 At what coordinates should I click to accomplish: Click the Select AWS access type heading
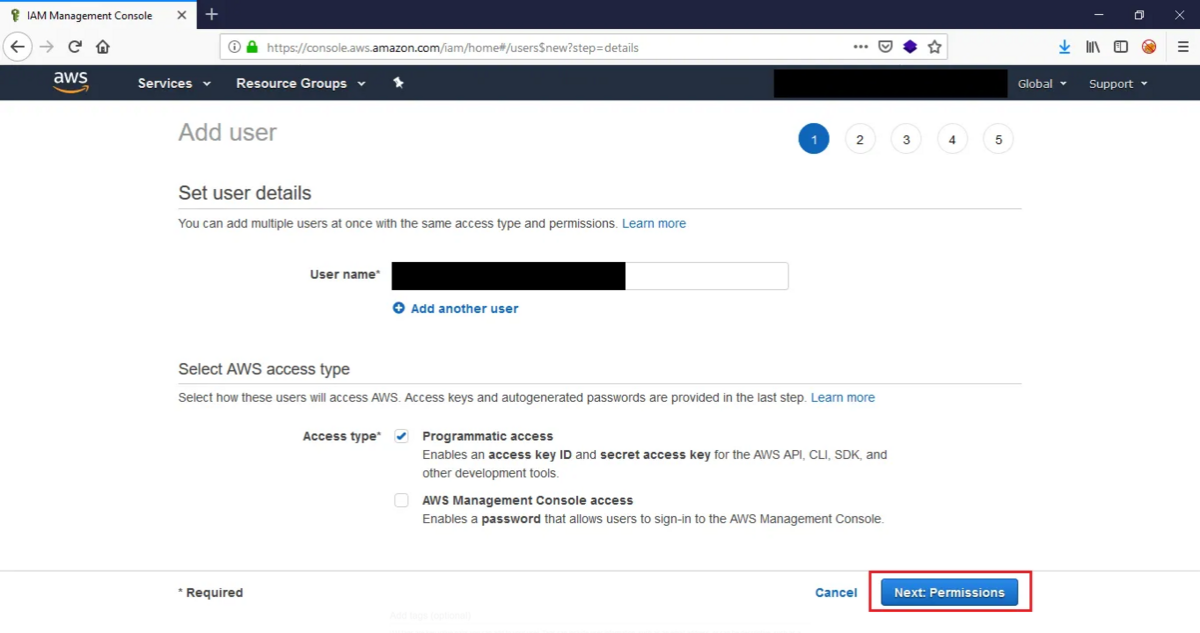[264, 369]
